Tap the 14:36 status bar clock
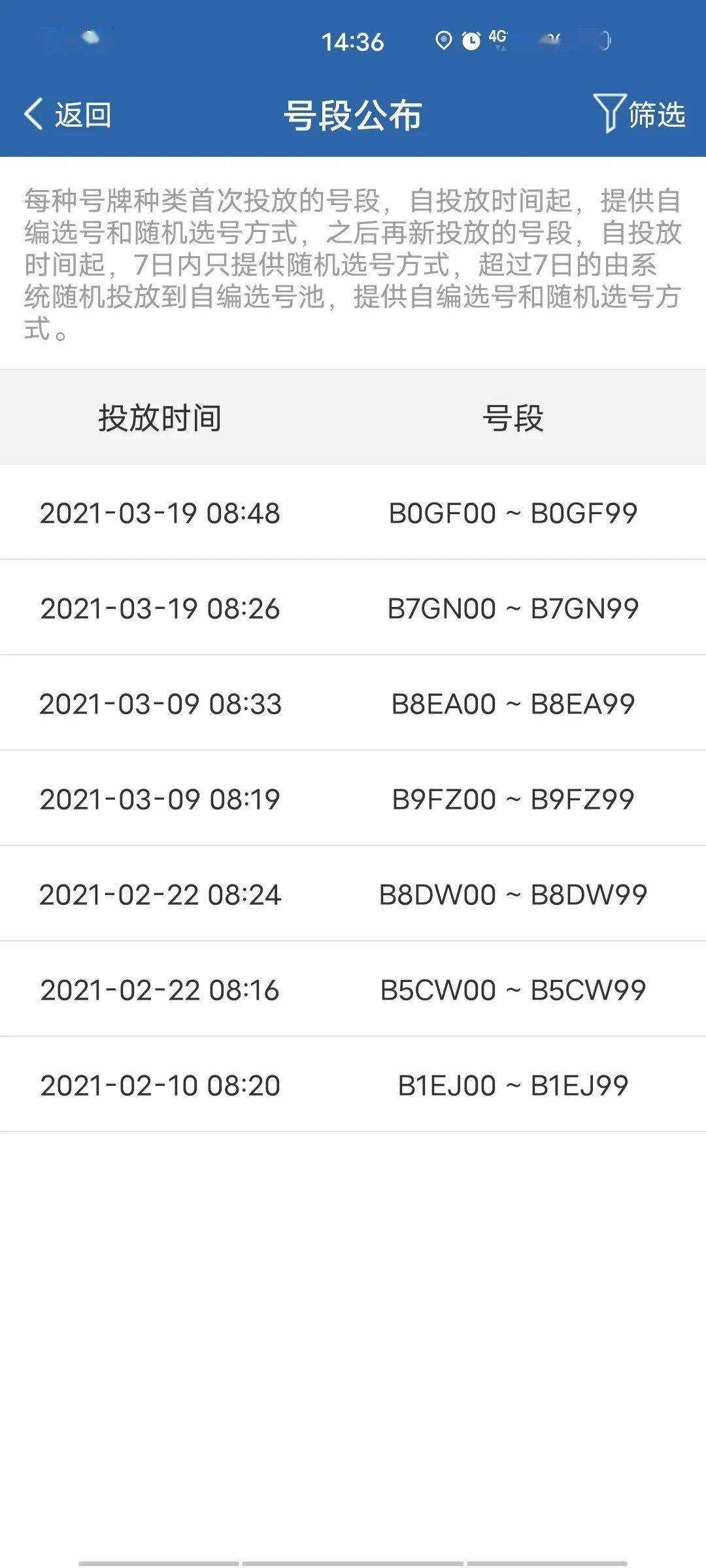The height and width of the screenshot is (1568, 706). (x=352, y=42)
